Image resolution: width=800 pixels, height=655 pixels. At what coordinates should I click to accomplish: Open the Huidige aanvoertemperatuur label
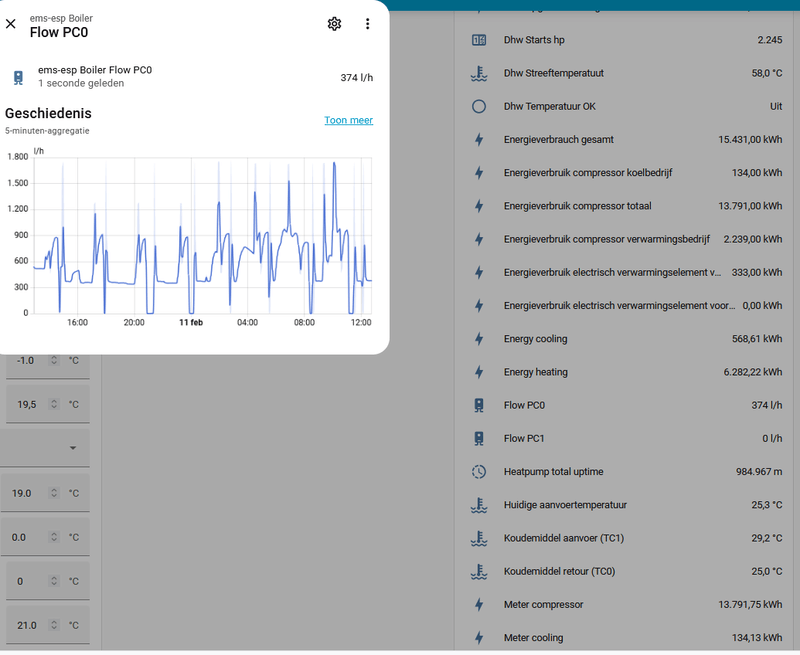coord(565,505)
